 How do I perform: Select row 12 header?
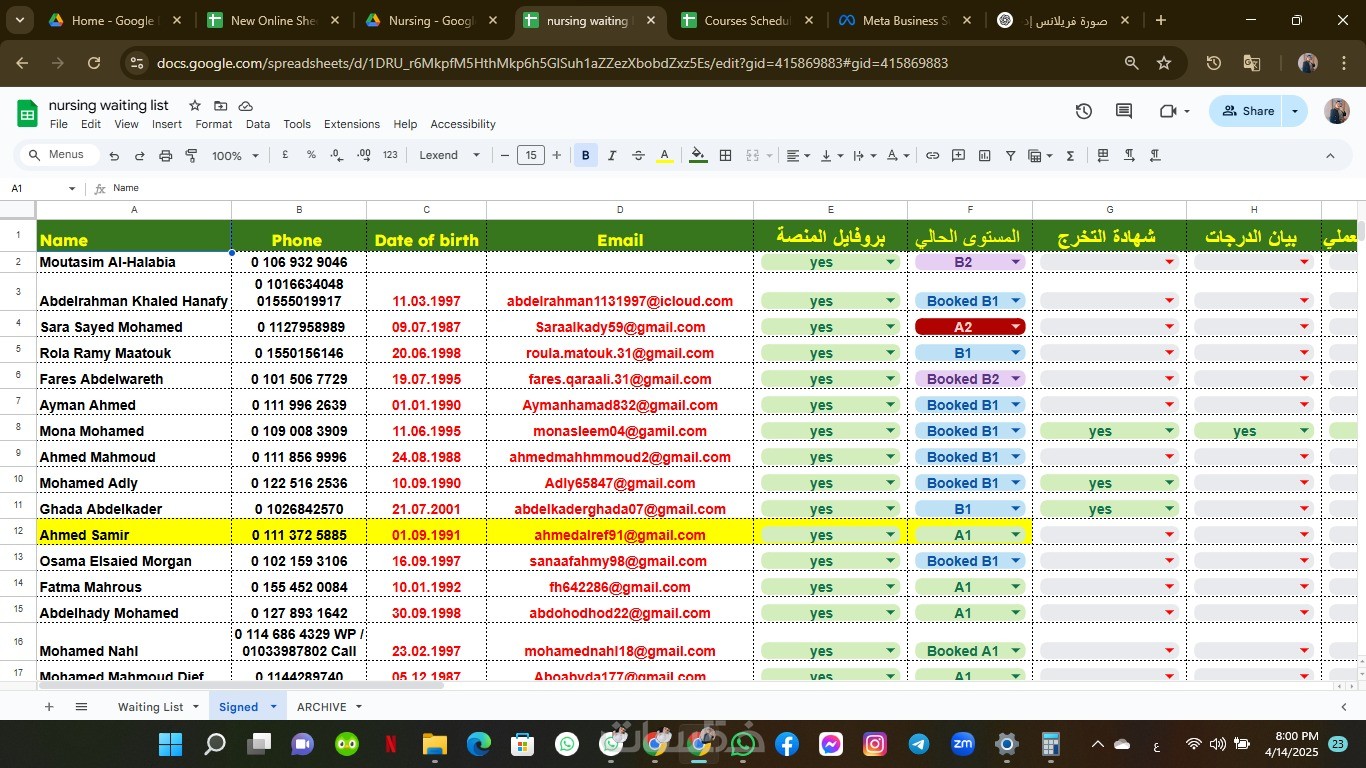tap(18, 532)
